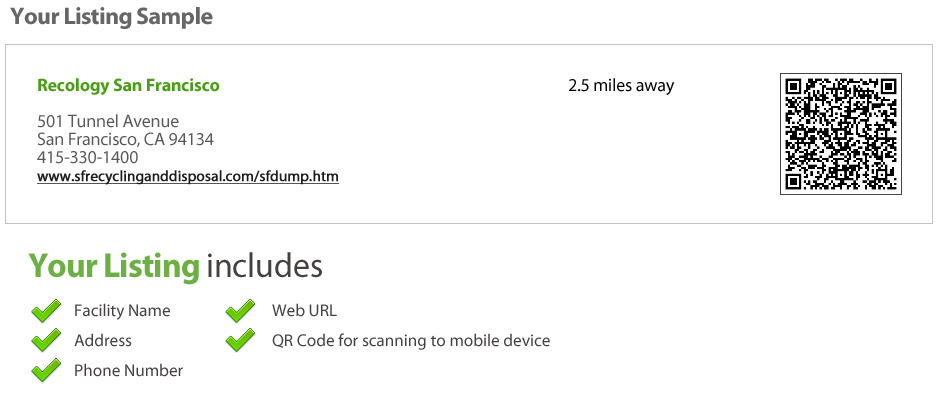
Task: Click the green checkmark beside Web URL
Action: [241, 310]
